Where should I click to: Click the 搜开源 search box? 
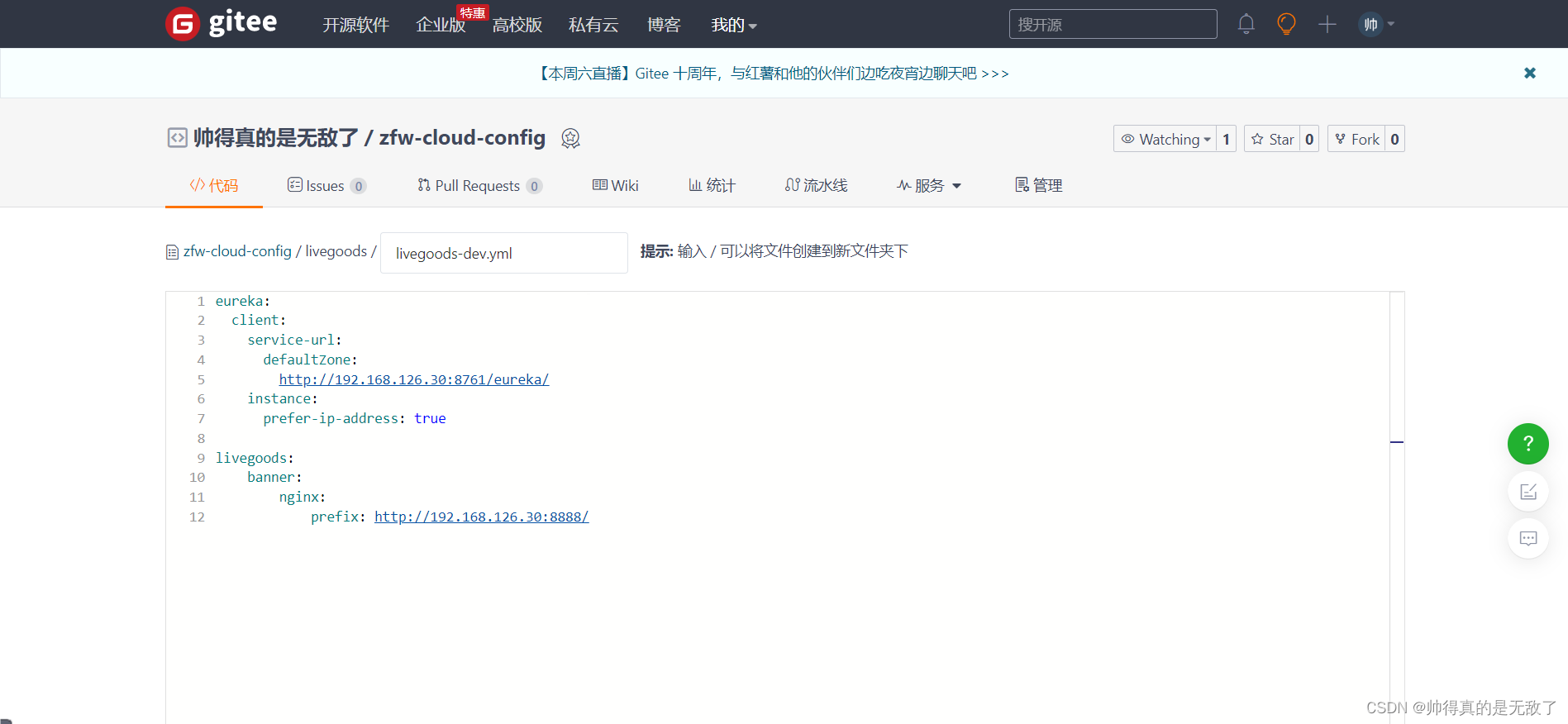point(1113,24)
